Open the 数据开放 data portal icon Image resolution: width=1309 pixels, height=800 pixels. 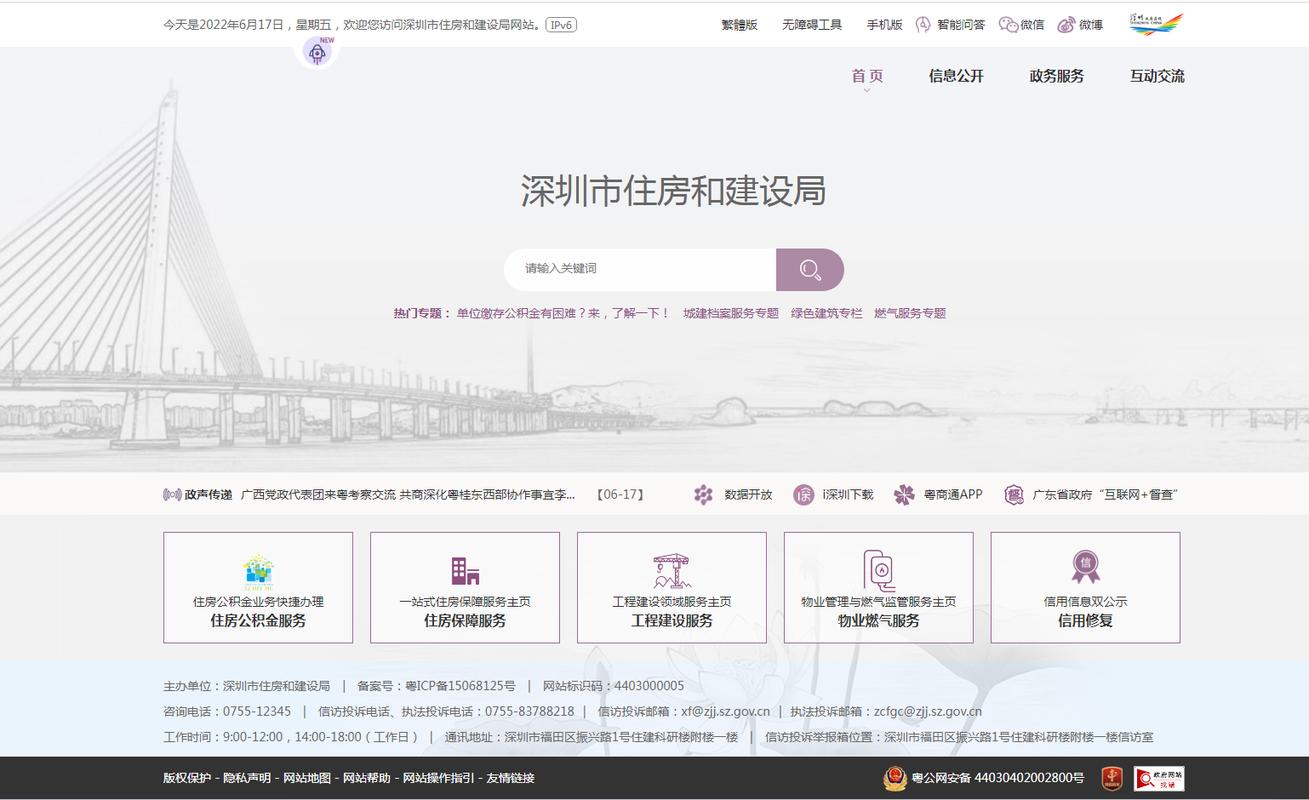click(703, 494)
